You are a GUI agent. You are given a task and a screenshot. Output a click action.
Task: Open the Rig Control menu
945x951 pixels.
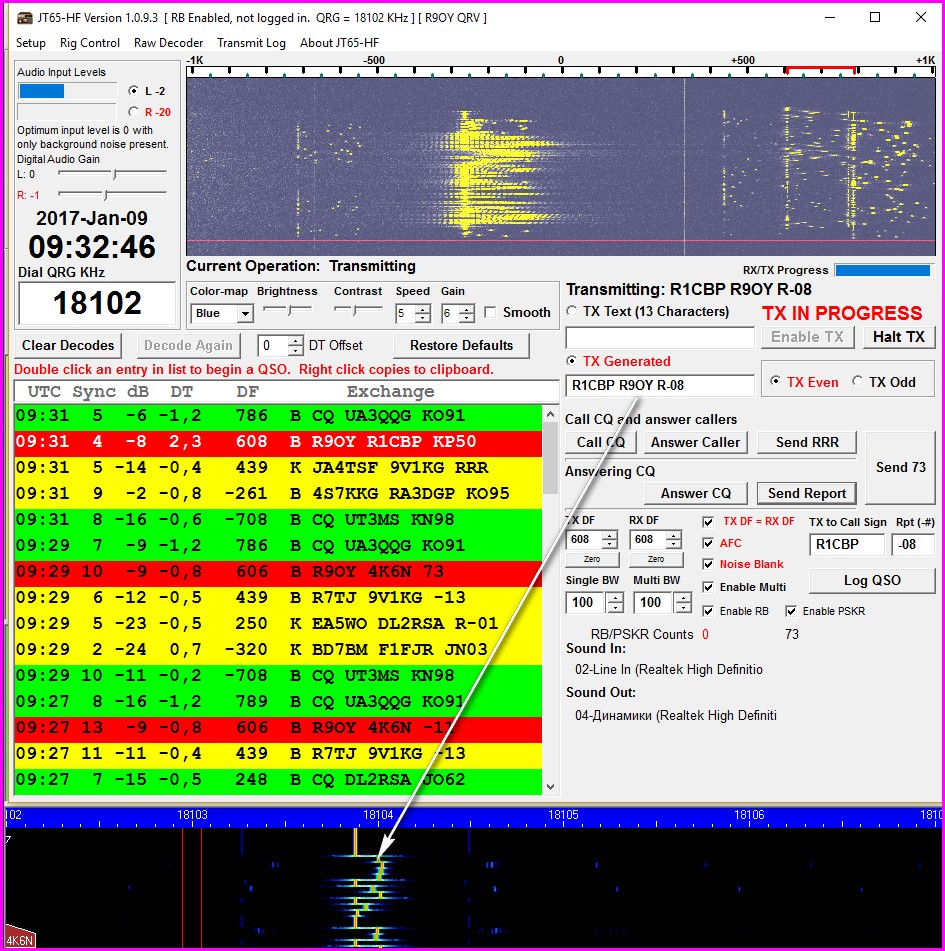tap(90, 43)
